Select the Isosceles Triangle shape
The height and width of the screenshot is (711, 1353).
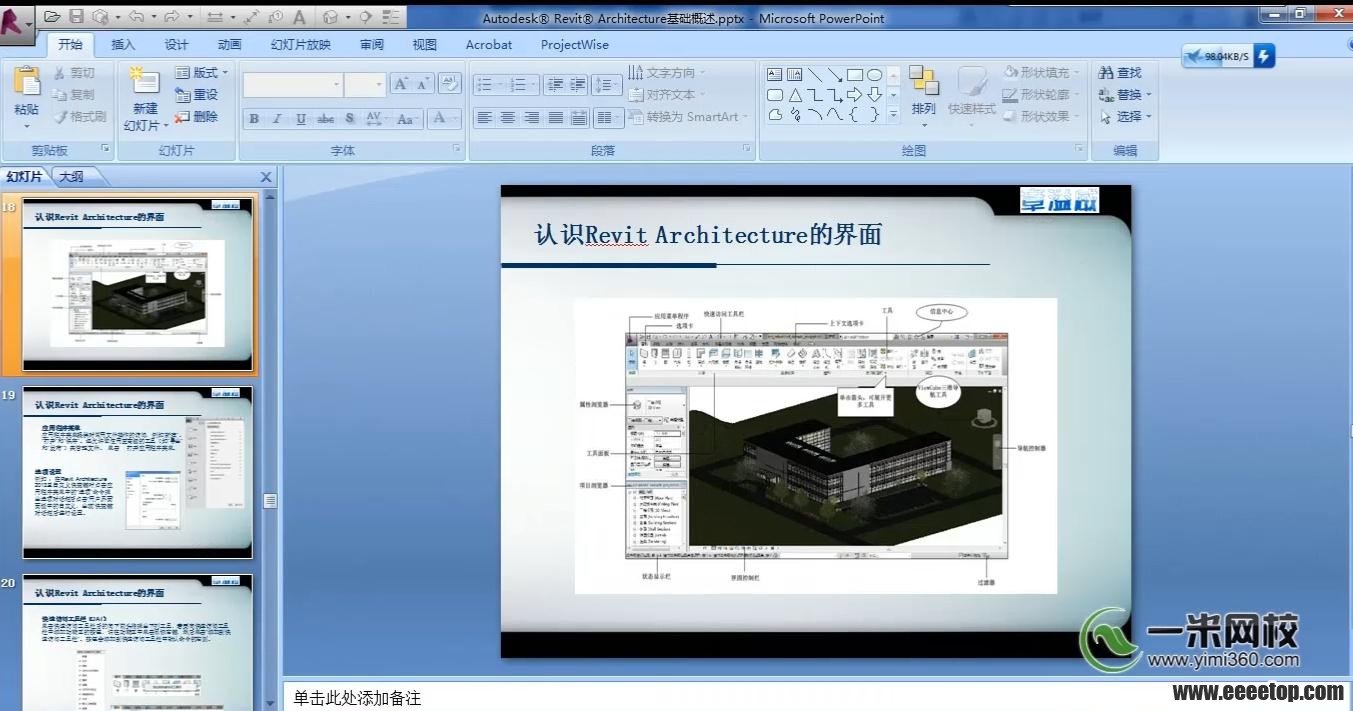tap(795, 95)
